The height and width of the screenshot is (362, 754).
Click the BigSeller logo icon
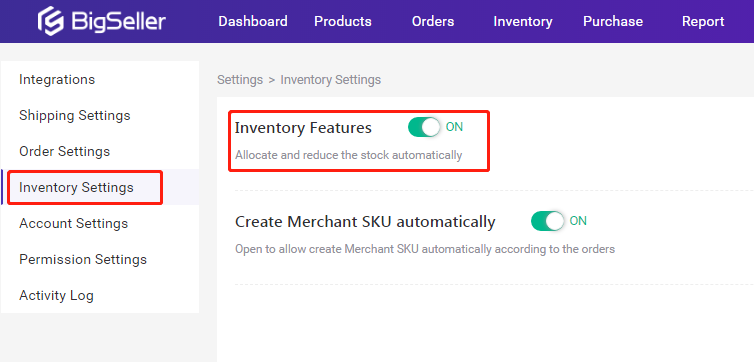pos(51,21)
